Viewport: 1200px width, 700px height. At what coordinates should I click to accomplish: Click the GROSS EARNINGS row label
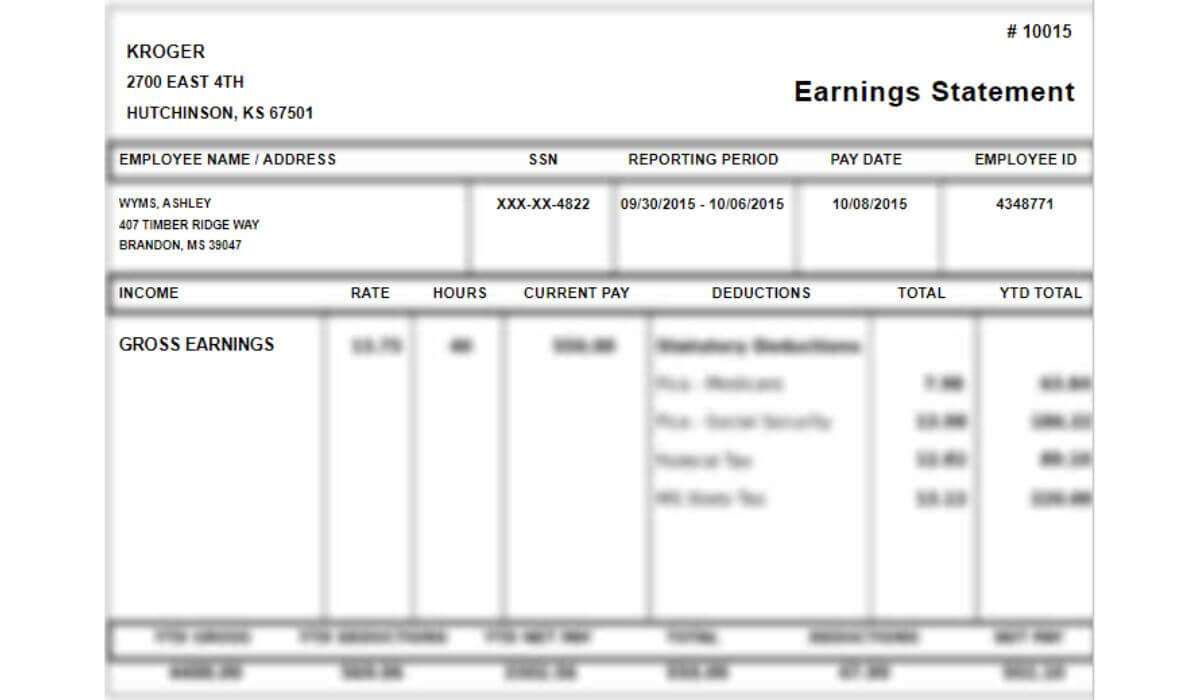(197, 344)
